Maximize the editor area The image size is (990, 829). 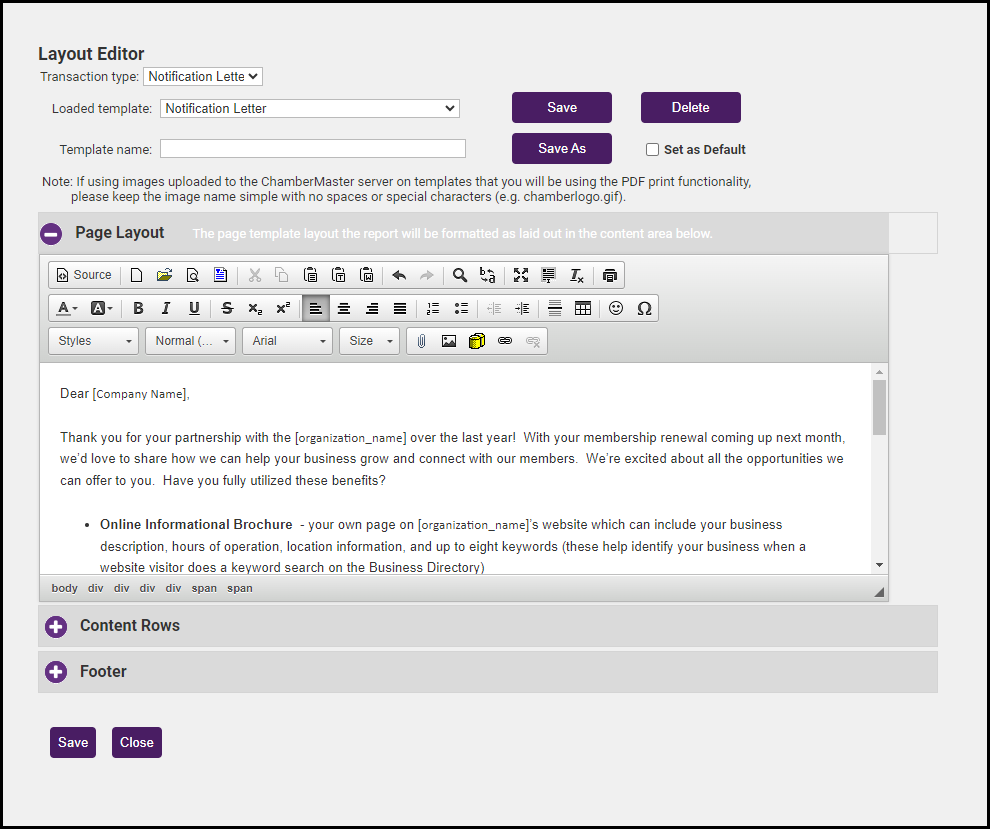click(x=521, y=275)
